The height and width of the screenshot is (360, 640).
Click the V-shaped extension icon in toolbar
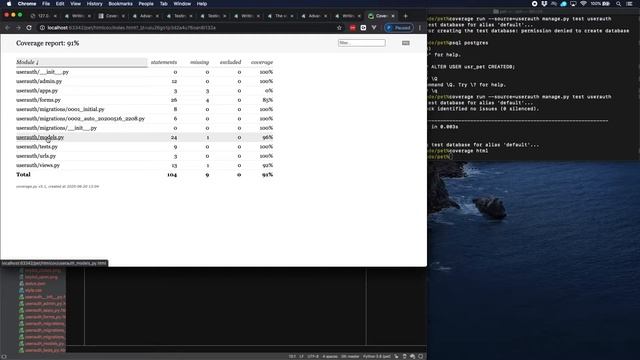coord(373,28)
